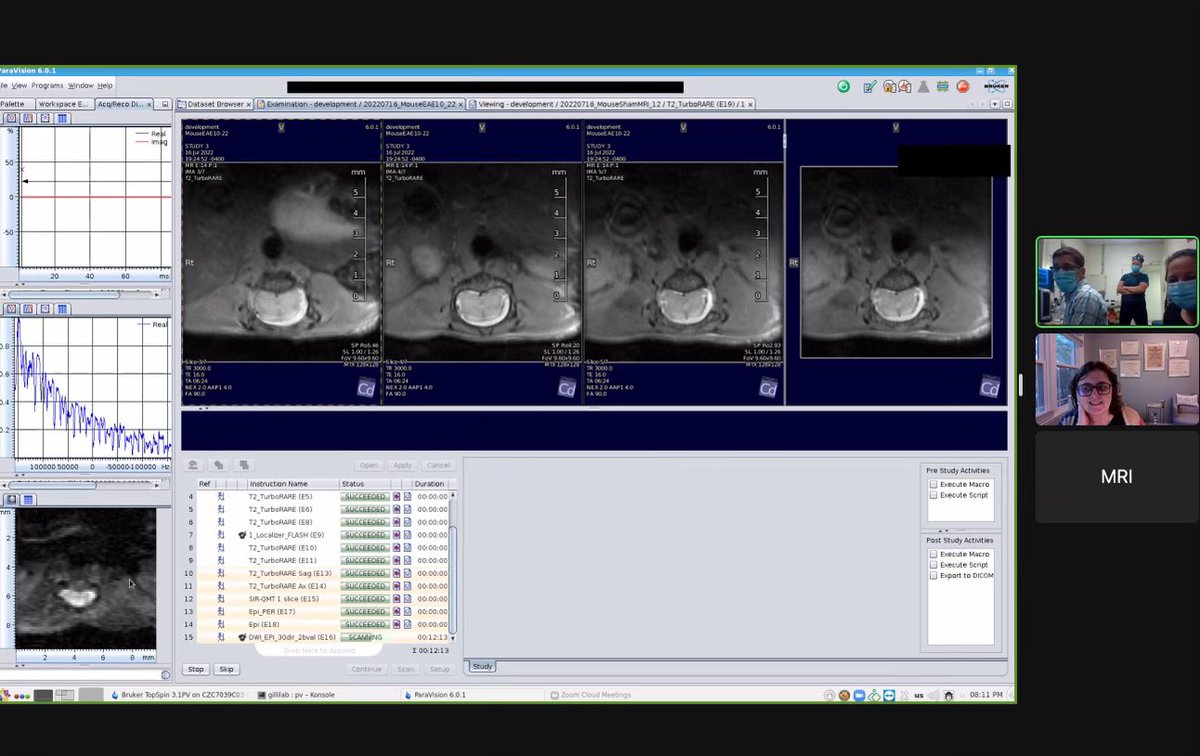Toggle Post Study Execute Macro checkbox
This screenshot has height=756, width=1200.
(x=934, y=554)
